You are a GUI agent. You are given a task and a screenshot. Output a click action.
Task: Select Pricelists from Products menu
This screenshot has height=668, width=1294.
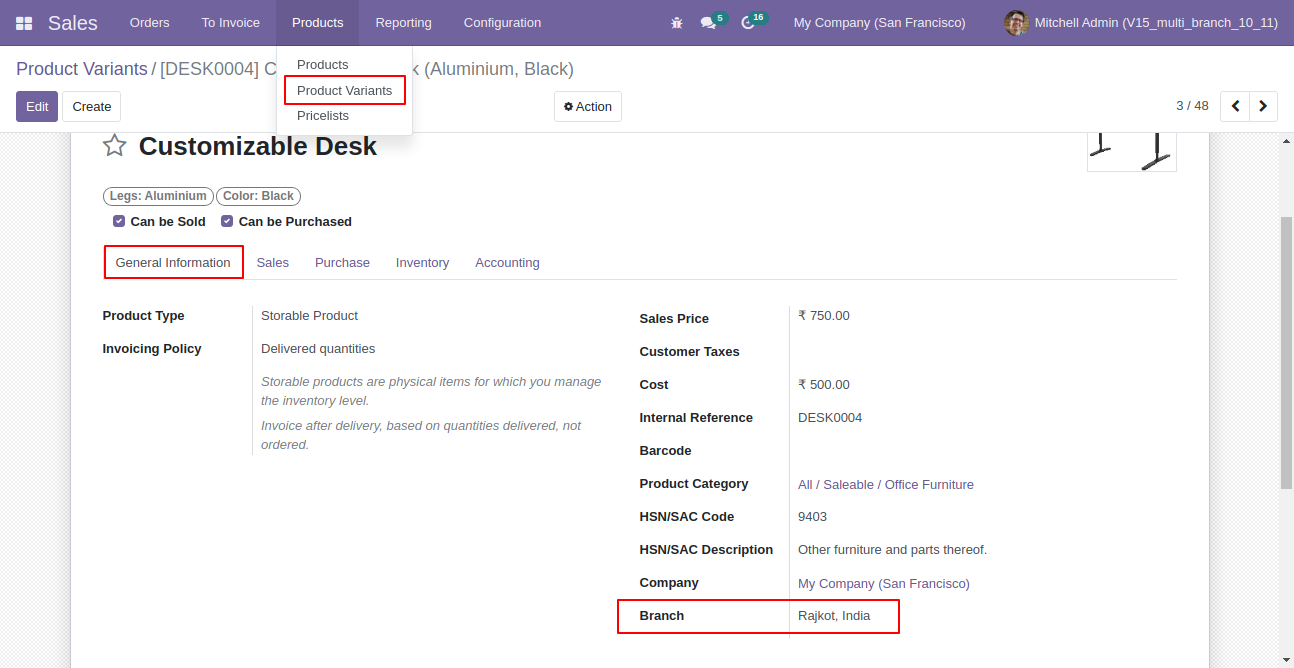click(x=323, y=116)
